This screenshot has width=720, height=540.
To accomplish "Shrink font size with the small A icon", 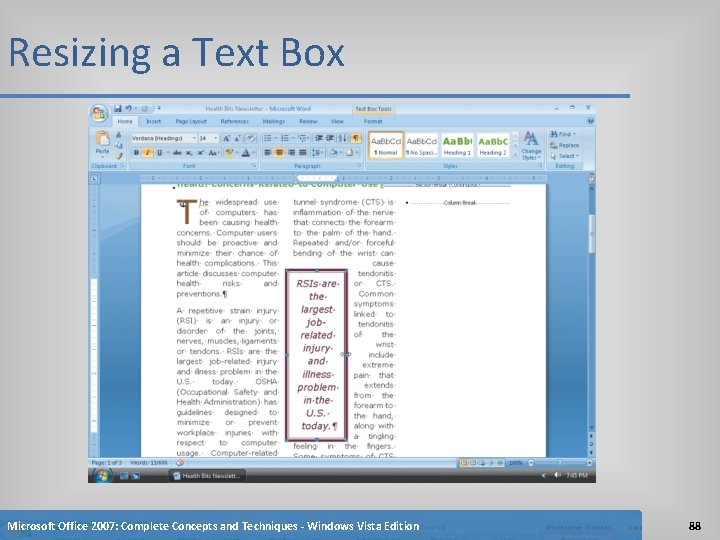I will pyautogui.click(x=237, y=138).
